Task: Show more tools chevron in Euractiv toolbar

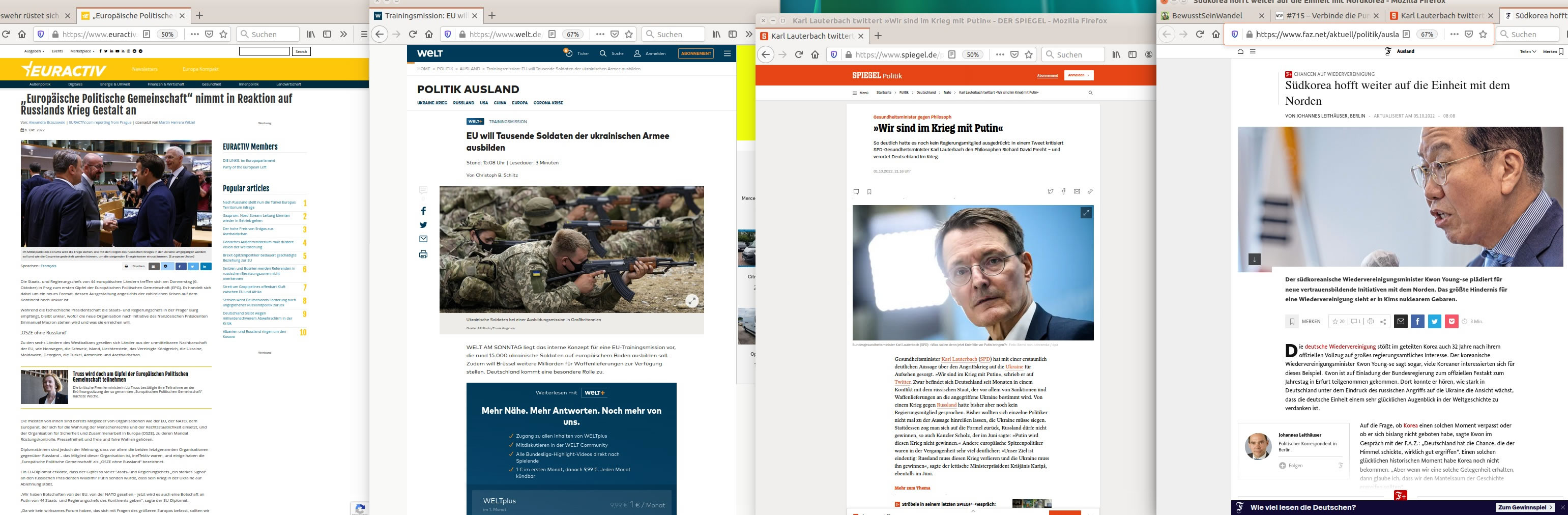Action: (x=343, y=34)
